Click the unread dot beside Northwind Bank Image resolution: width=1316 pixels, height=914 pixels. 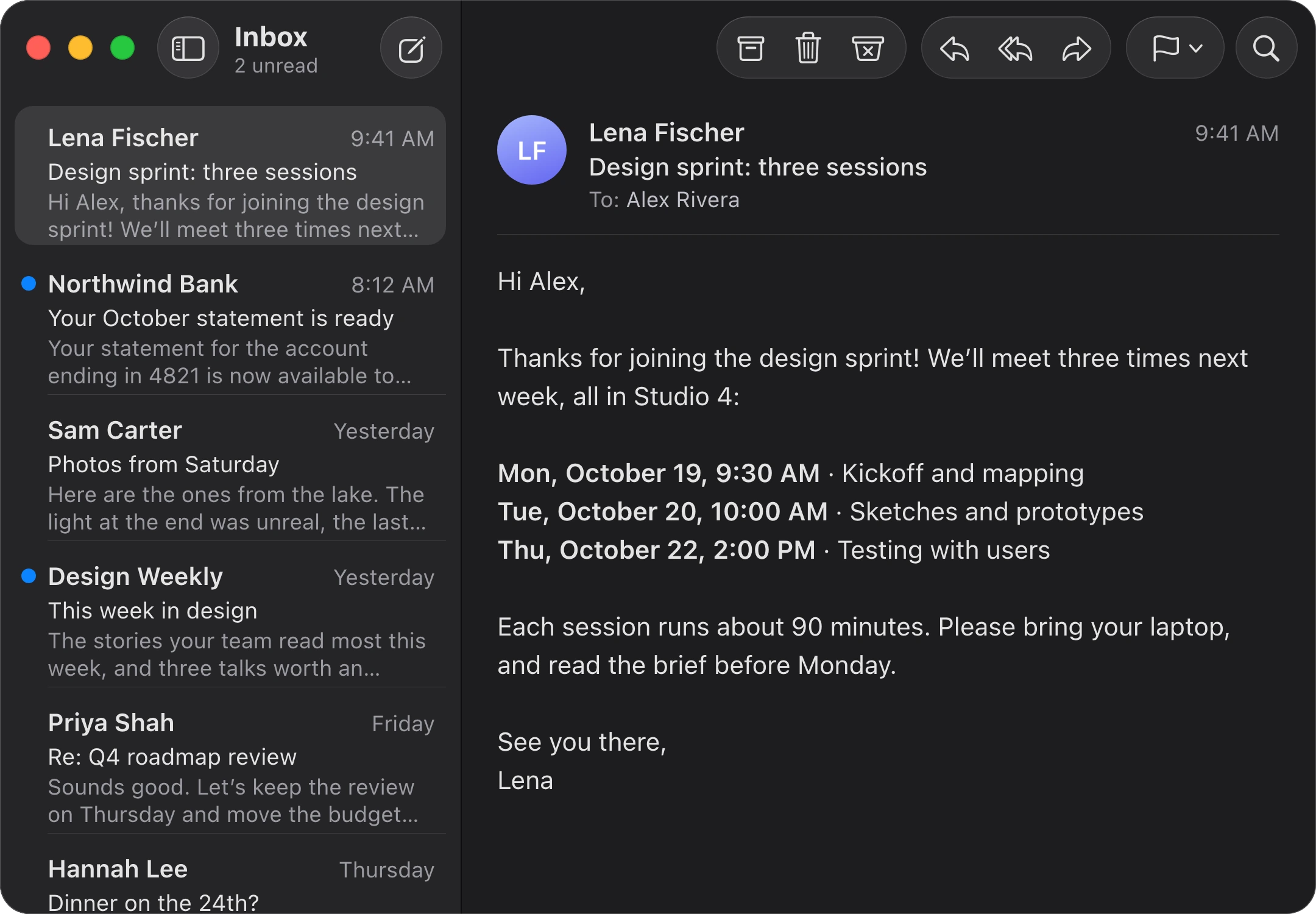click(29, 283)
